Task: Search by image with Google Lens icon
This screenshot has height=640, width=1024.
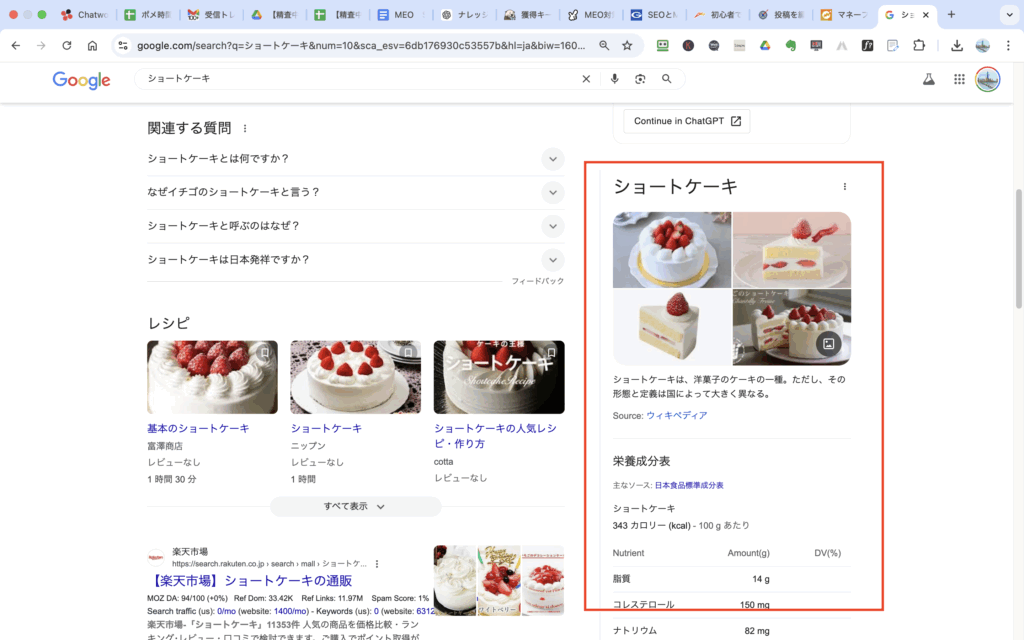Action: (640, 79)
